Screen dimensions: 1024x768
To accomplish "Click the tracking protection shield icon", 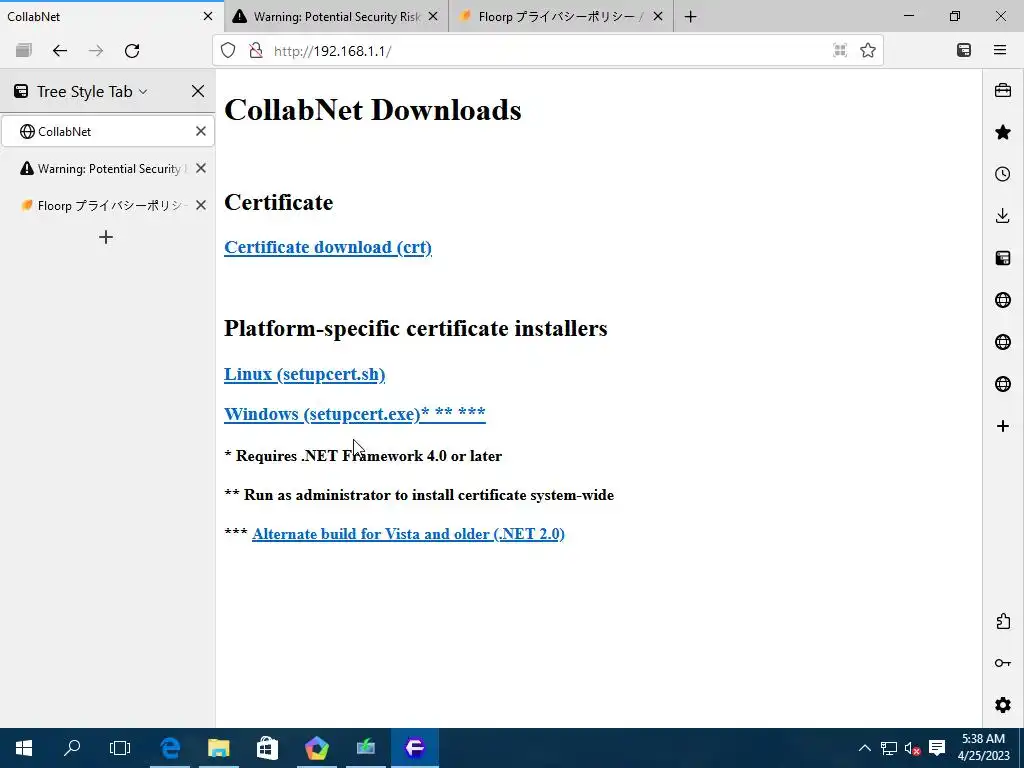I will coord(228,50).
